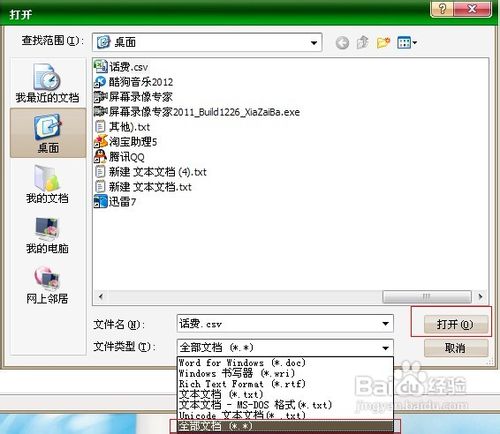Choose 文本文档 - MS-DOS 格式 (*.txt)
The height and width of the screenshot is (434, 500).
tap(285, 405)
